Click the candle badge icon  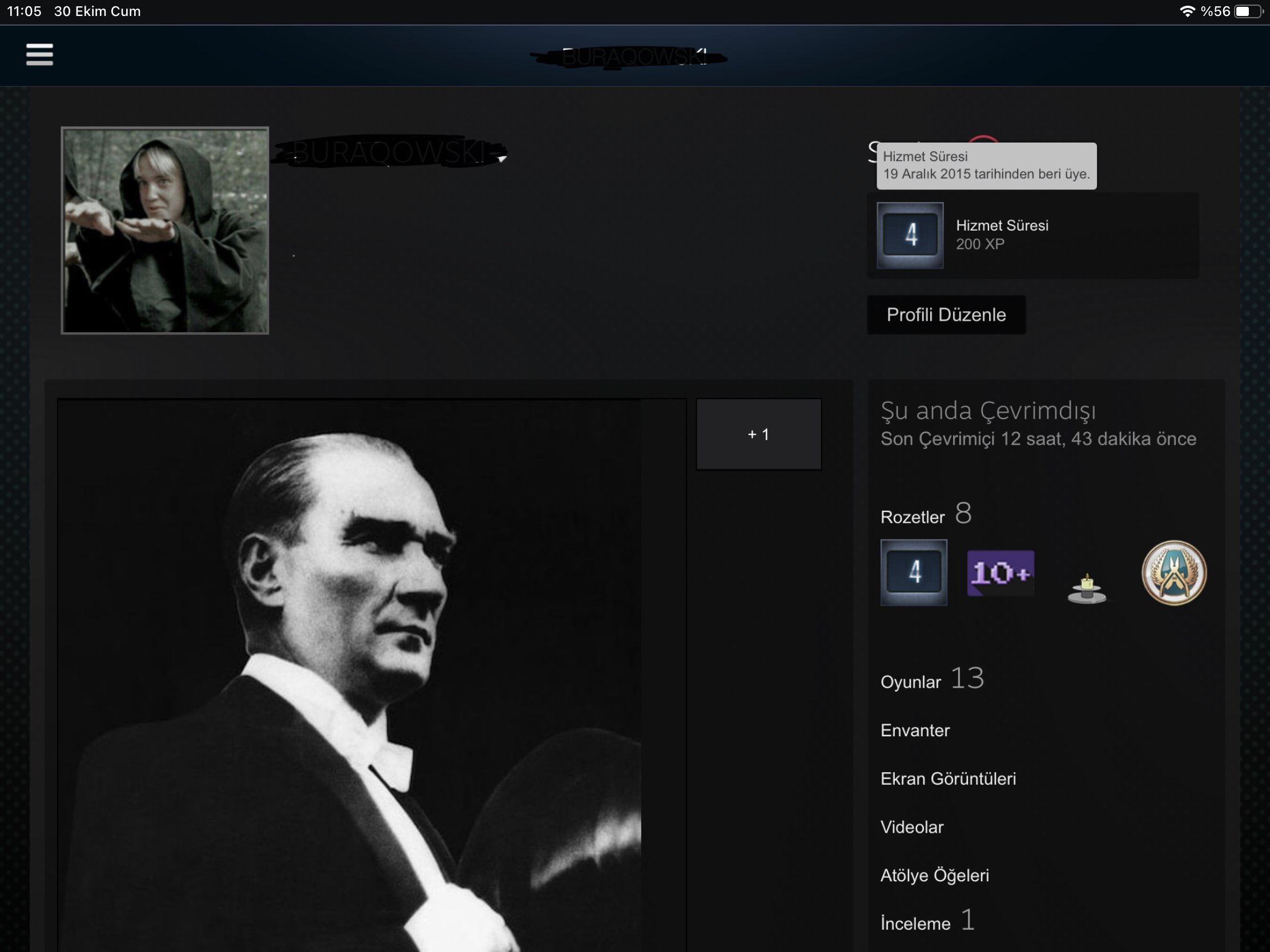[x=1087, y=588]
